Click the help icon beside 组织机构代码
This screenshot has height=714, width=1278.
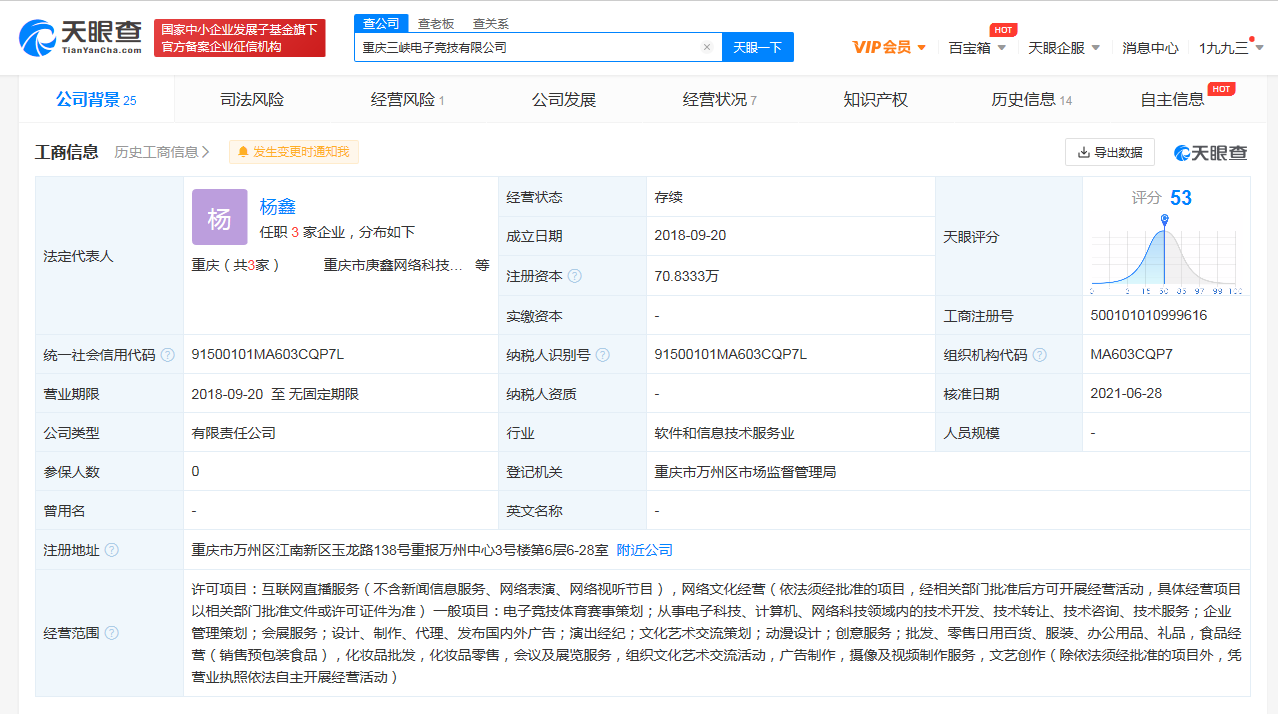[x=1039, y=355]
